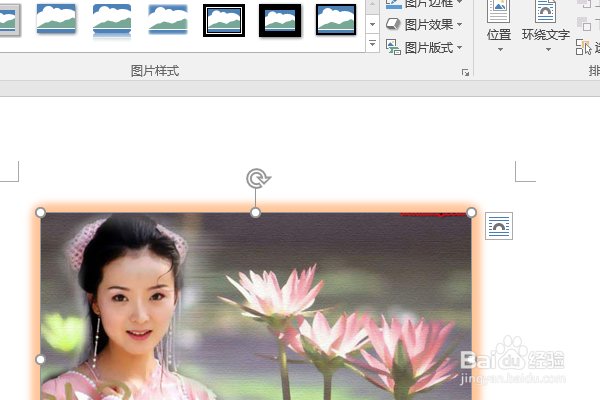
Task: Apply the double black frame picture style
Action: click(224, 20)
